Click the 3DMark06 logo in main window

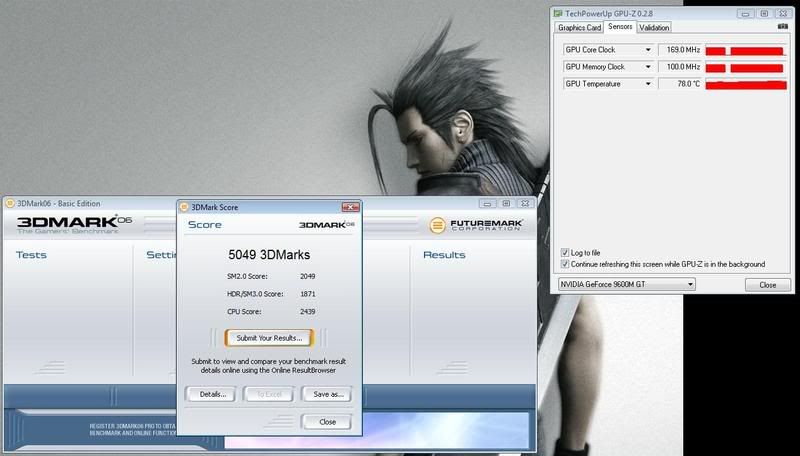pos(74,224)
